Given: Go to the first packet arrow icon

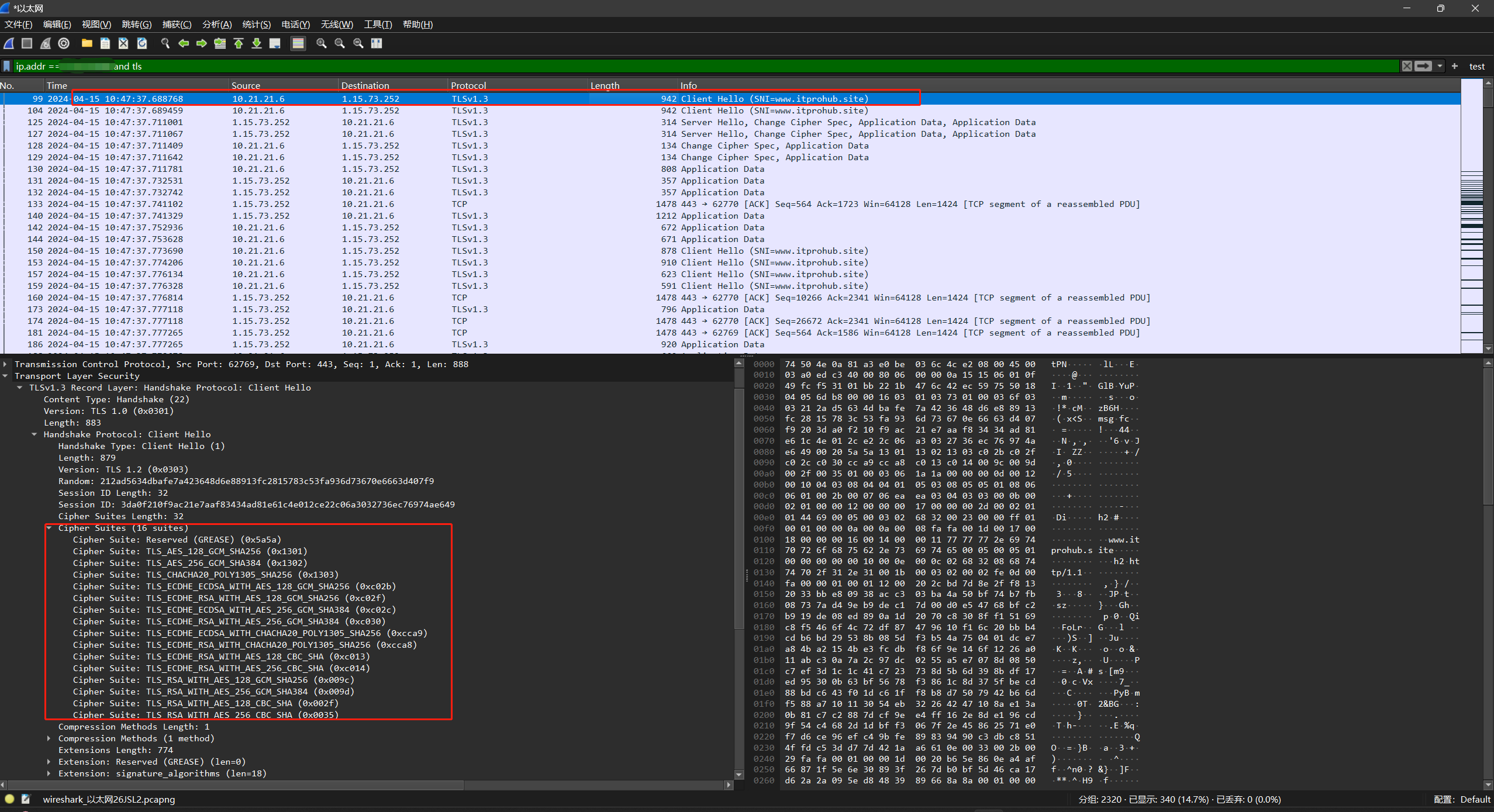Looking at the screenshot, I should pos(238,43).
